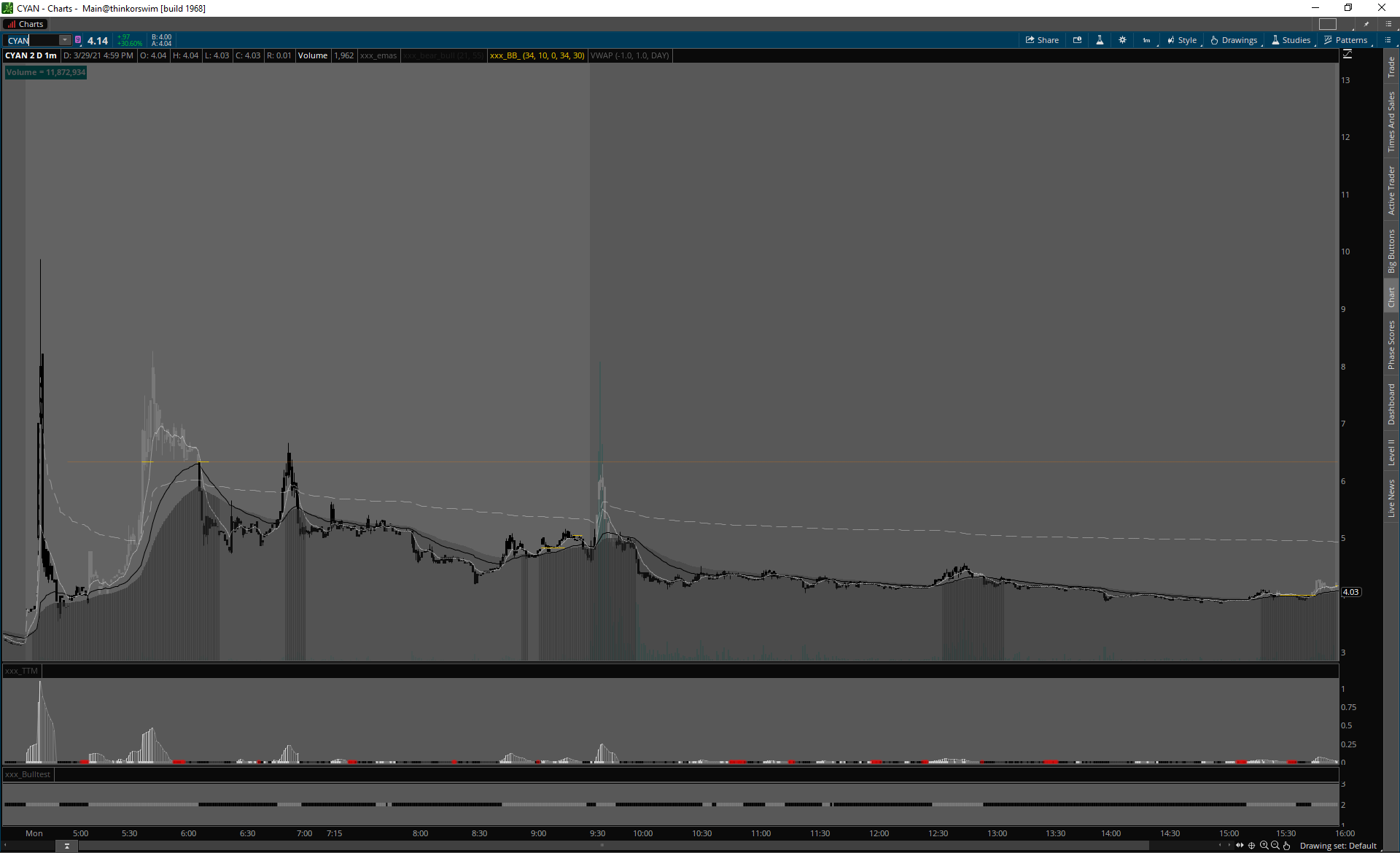1400x853 pixels.
Task: Click the camera snapshot icon next to Share
Action: [x=1077, y=40]
